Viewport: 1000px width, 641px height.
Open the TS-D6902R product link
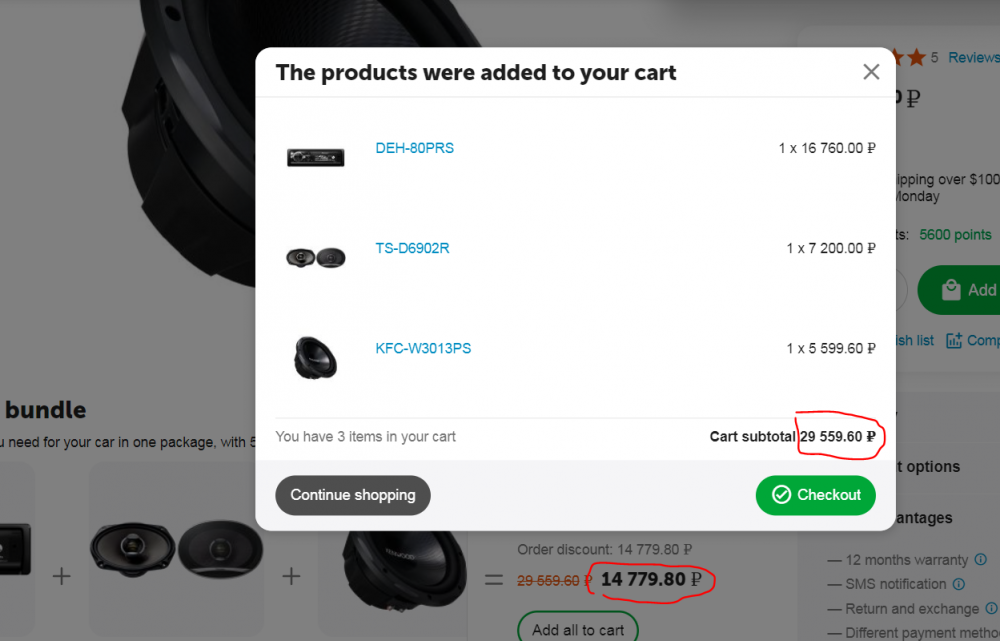[x=412, y=248]
